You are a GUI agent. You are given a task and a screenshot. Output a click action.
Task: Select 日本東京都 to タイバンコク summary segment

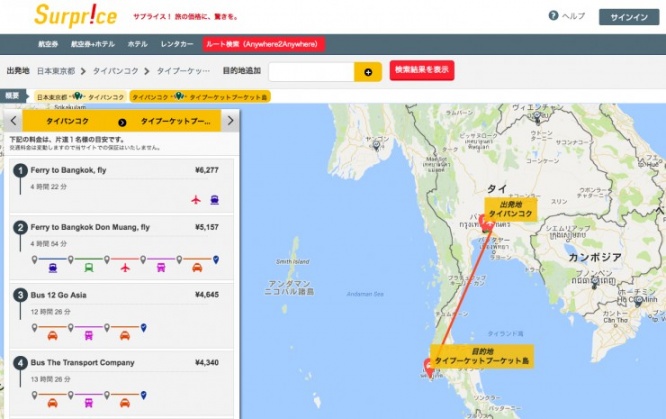point(80,97)
